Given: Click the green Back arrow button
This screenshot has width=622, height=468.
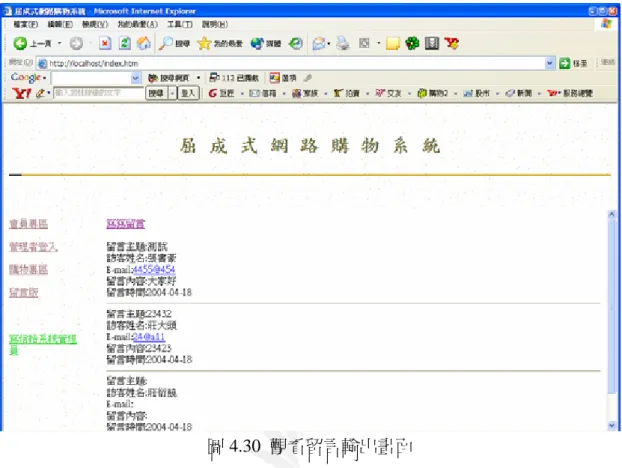Looking at the screenshot, I should point(20,43).
